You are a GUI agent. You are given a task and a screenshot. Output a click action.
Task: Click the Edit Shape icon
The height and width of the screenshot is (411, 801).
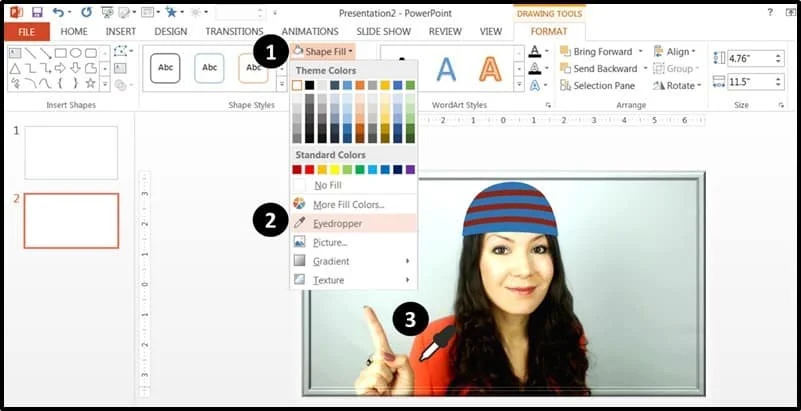(x=122, y=52)
